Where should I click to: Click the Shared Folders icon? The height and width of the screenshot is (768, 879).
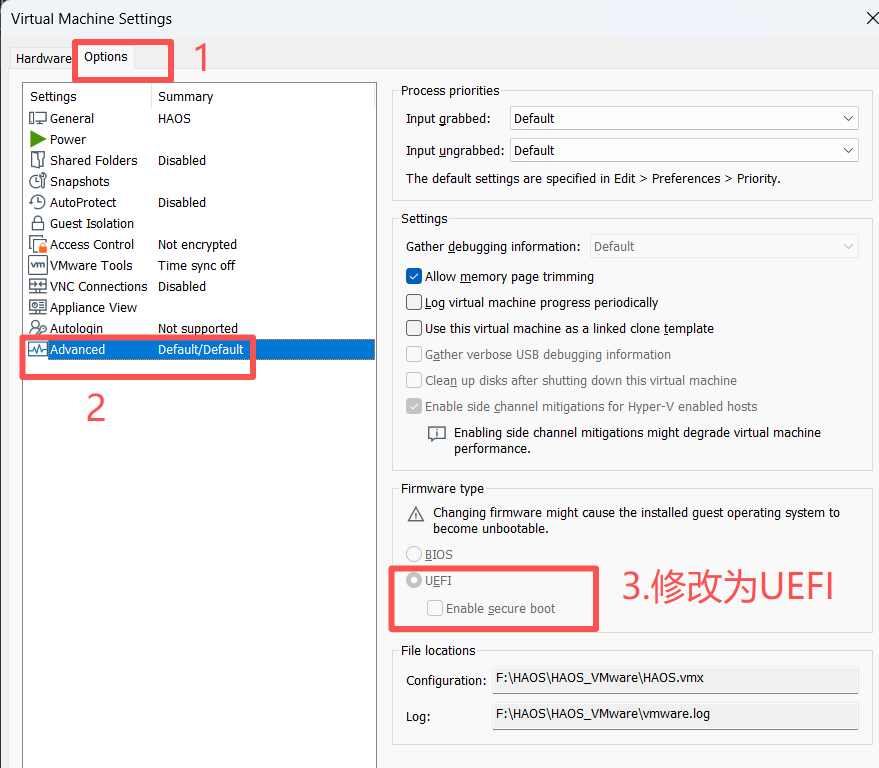[x=38, y=160]
